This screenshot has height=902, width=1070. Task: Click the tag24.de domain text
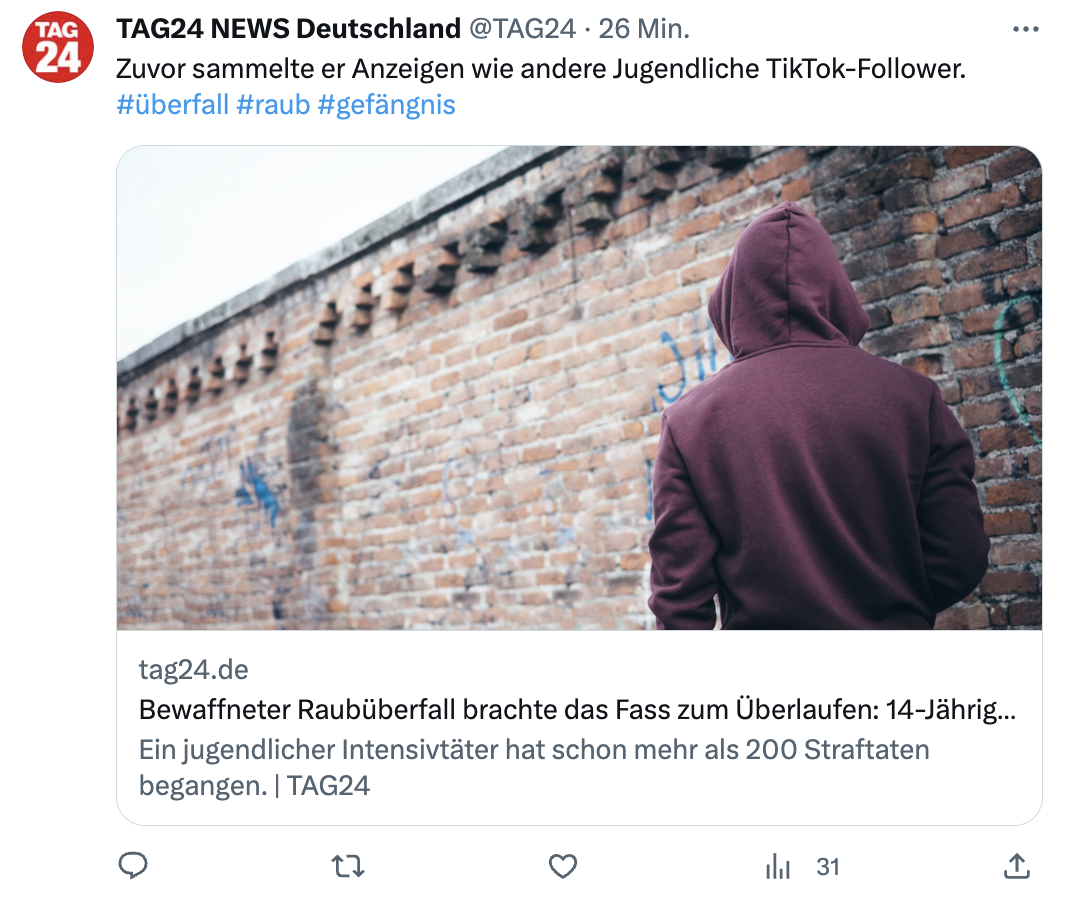pos(194,669)
